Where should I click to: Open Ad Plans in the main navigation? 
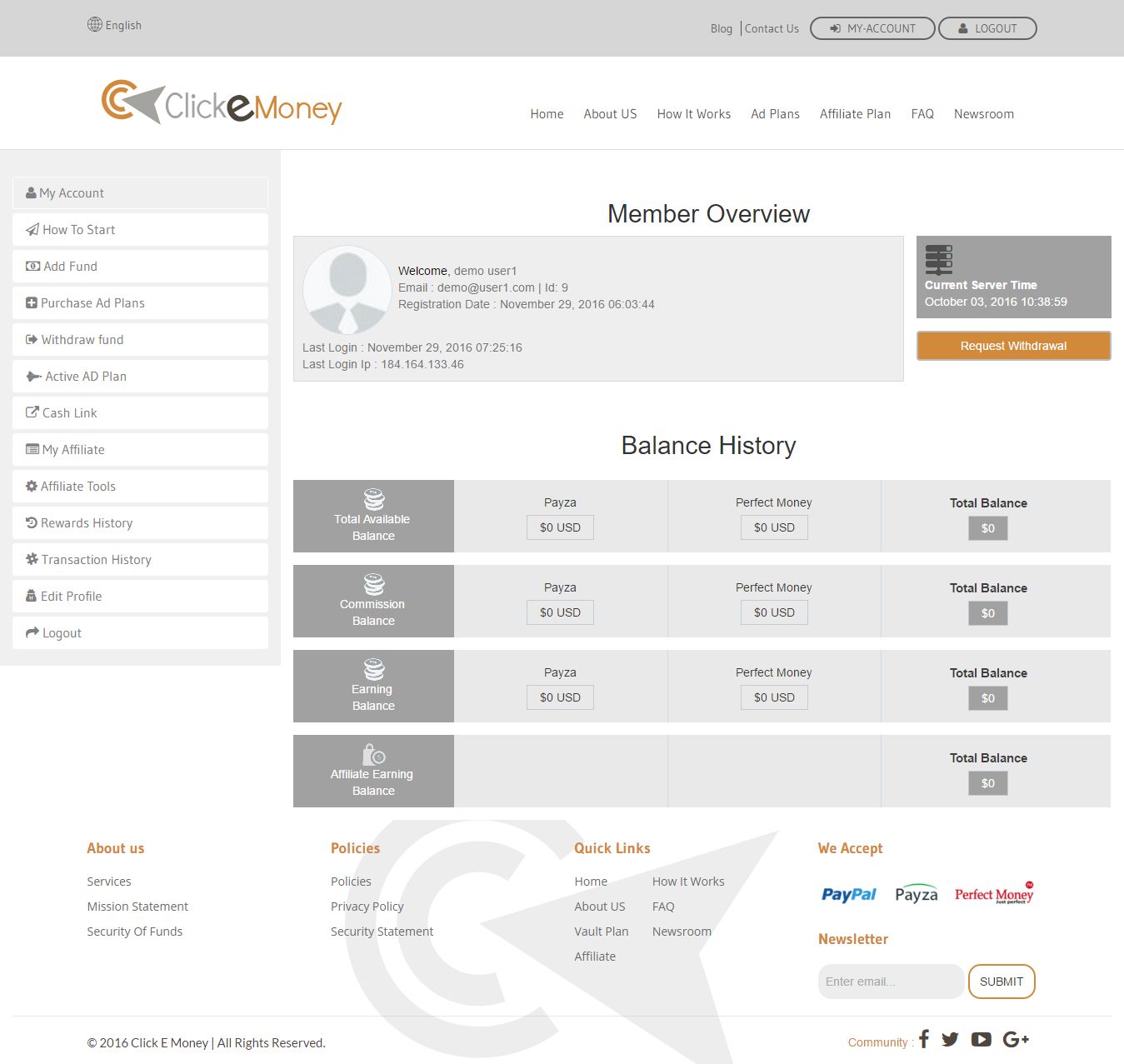coord(776,114)
